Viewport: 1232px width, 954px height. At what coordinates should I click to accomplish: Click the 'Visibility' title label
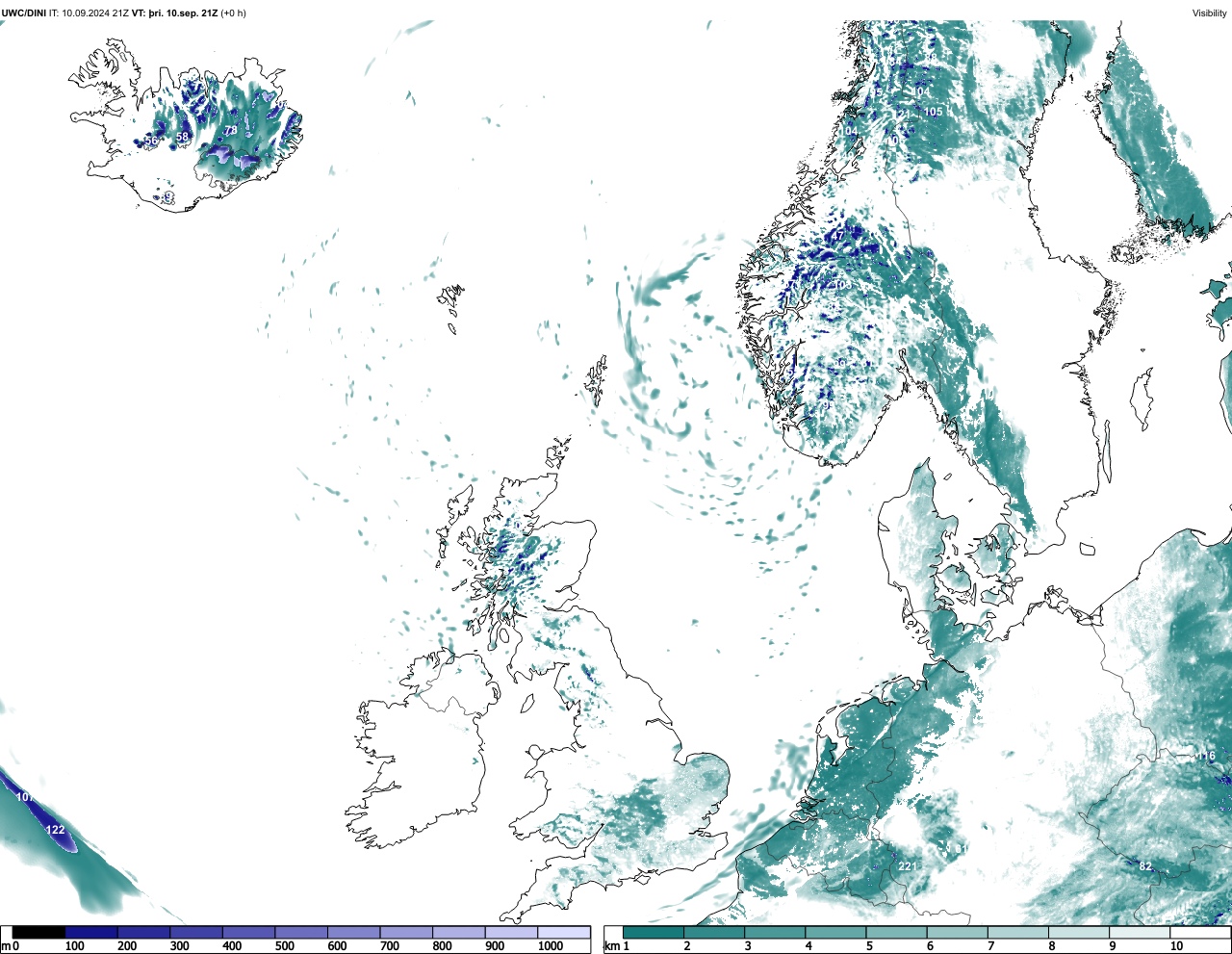1209,13
